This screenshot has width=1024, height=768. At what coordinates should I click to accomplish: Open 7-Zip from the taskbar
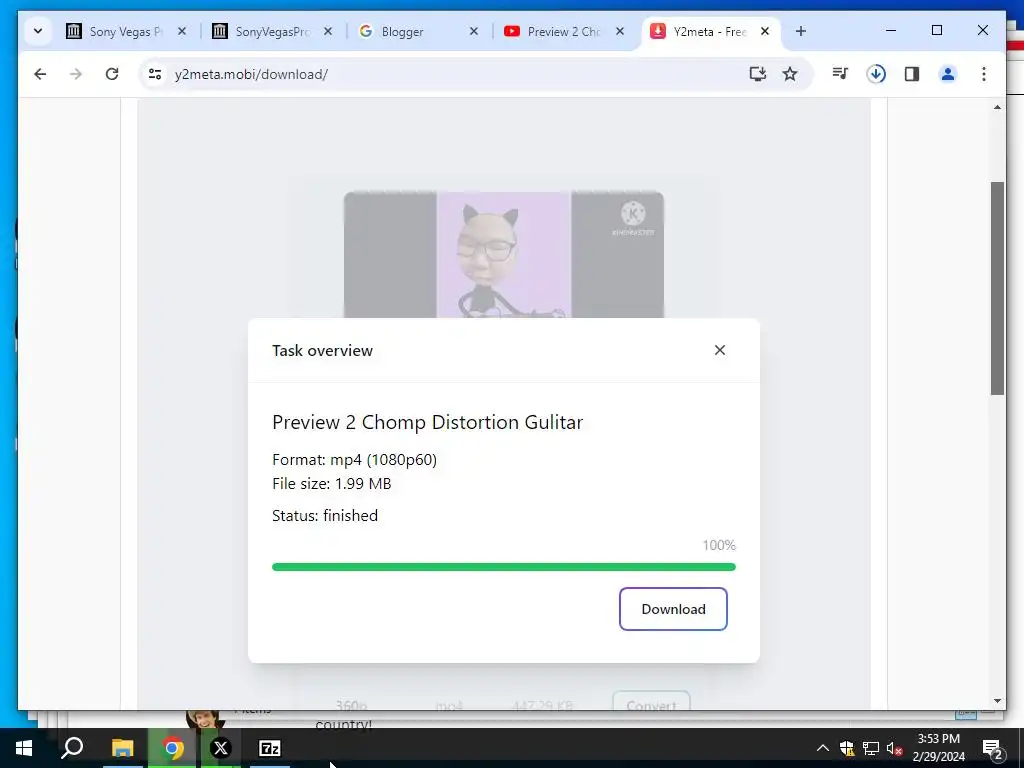click(x=269, y=748)
